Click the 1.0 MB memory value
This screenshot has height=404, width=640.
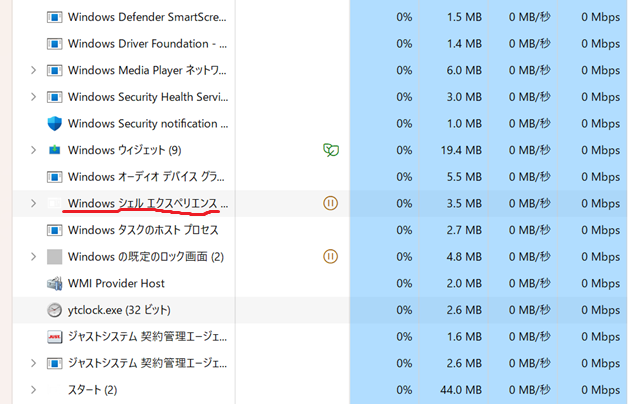coord(464,124)
